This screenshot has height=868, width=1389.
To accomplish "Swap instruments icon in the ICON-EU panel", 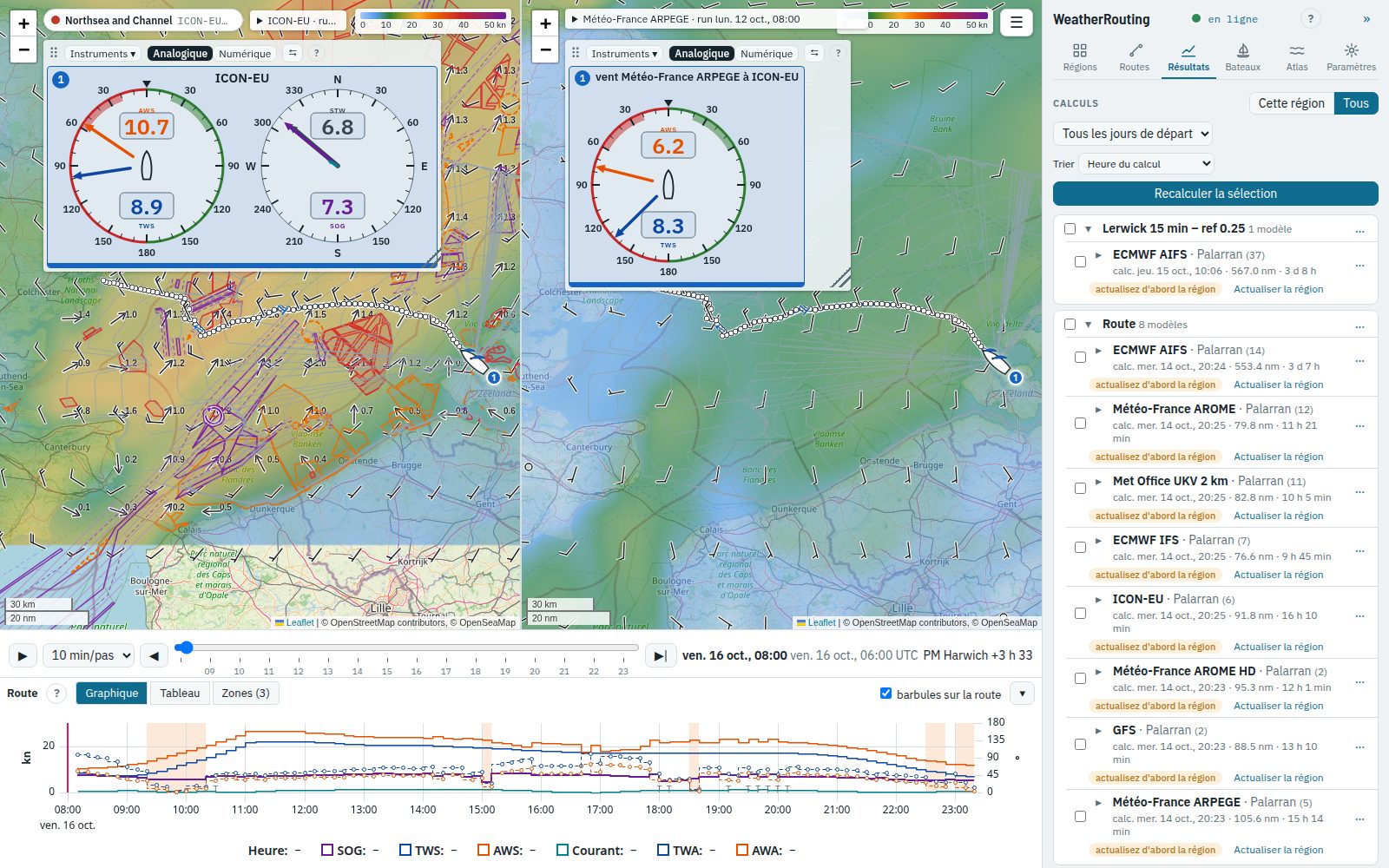I will click(293, 53).
